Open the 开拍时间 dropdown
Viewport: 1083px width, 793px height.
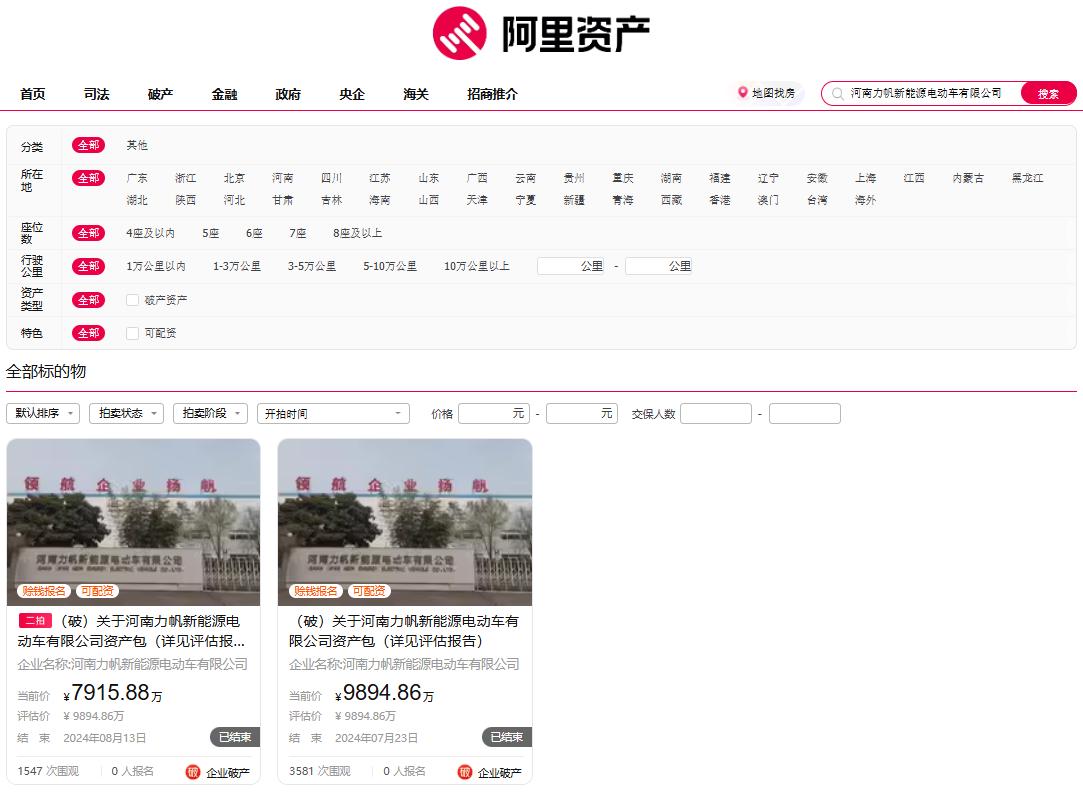point(333,413)
